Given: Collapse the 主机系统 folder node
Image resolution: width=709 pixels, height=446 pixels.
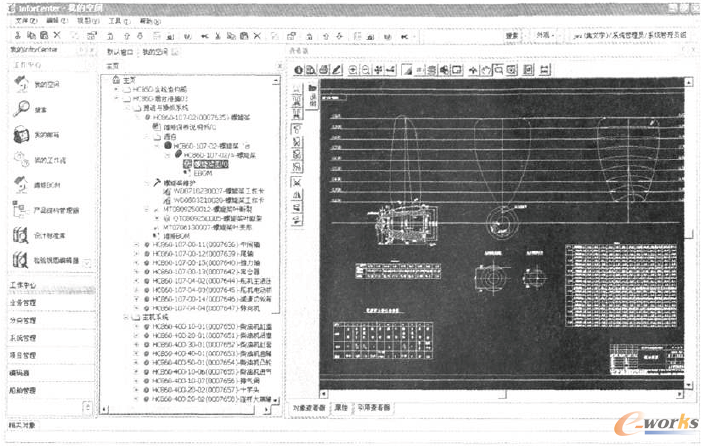Looking at the screenshot, I should coord(126,317).
